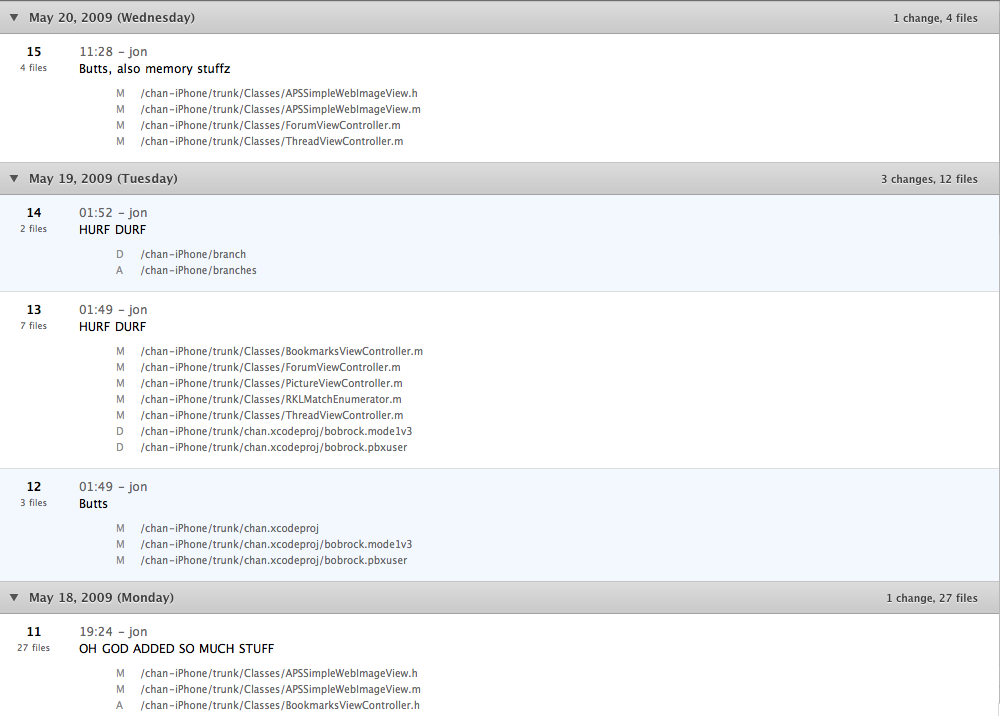Click the '3 changes, 12 files' summary
This screenshot has height=716, width=1000.
click(928, 179)
